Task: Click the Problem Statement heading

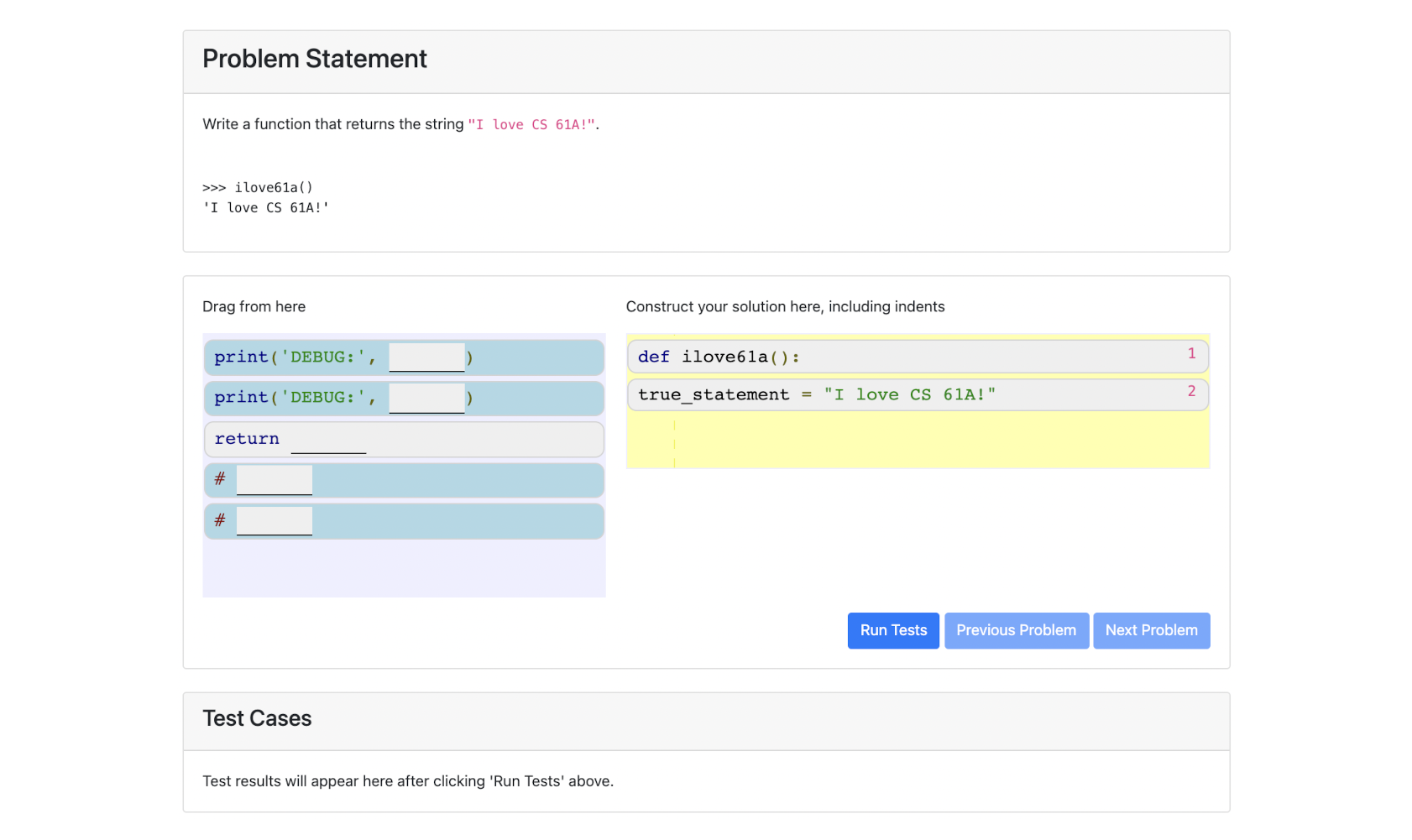Action: [315, 60]
